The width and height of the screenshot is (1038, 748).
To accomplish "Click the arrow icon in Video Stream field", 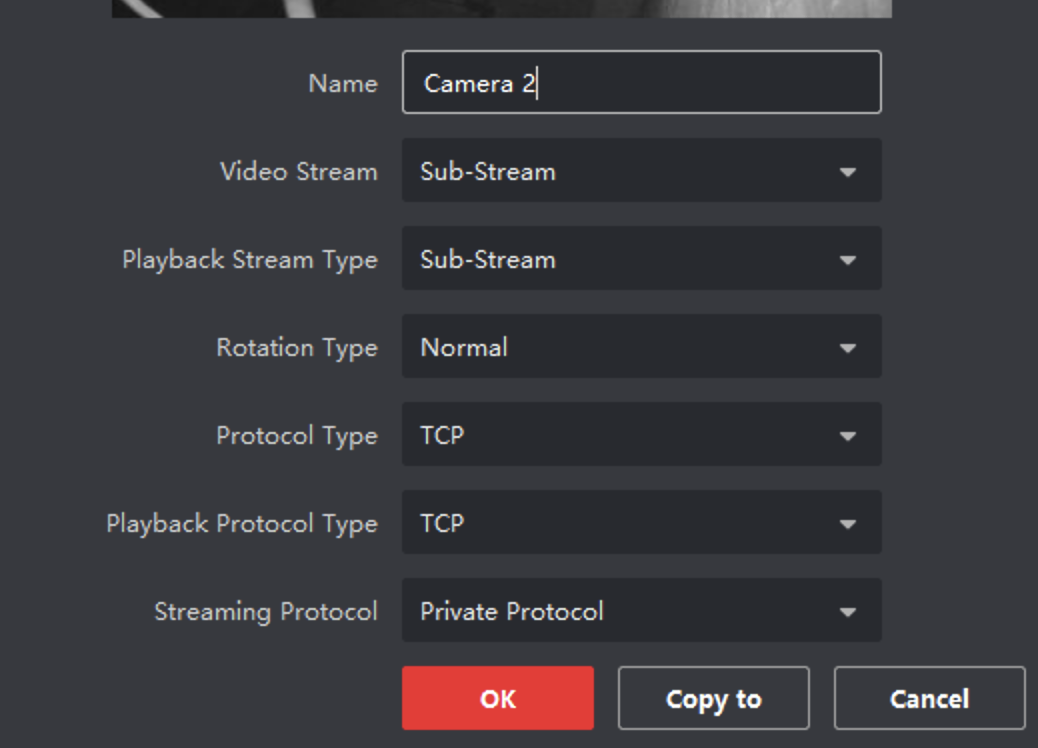I will click(x=848, y=172).
